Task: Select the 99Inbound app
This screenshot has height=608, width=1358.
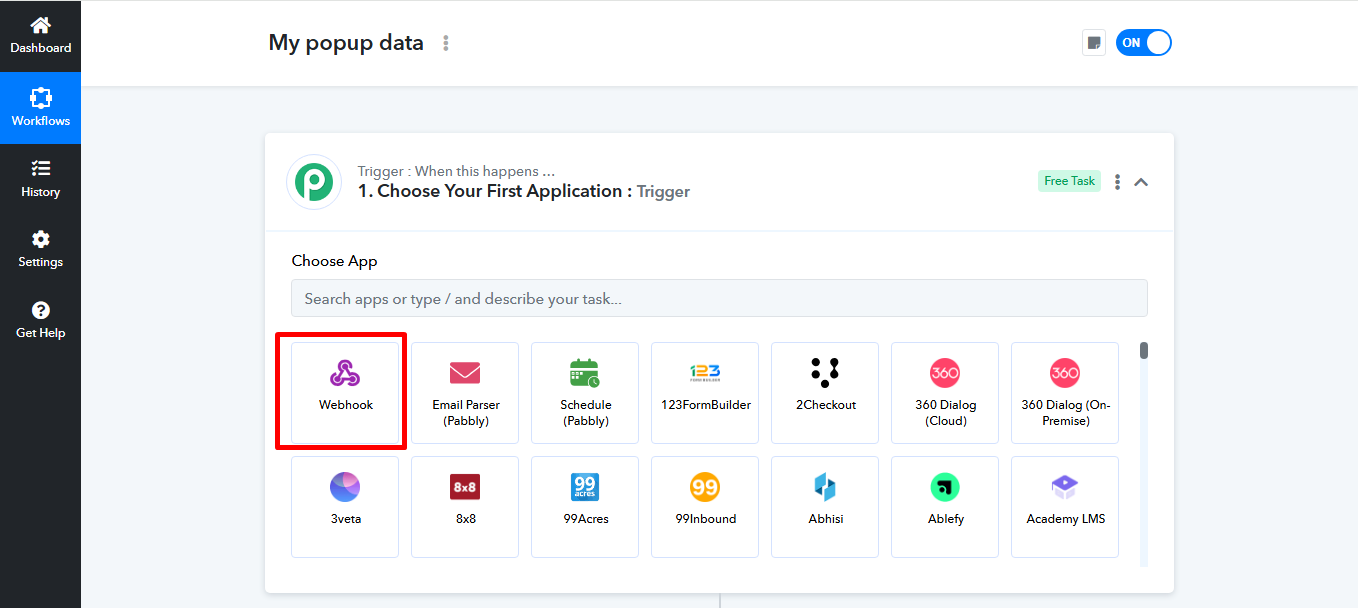Action: tap(704, 506)
